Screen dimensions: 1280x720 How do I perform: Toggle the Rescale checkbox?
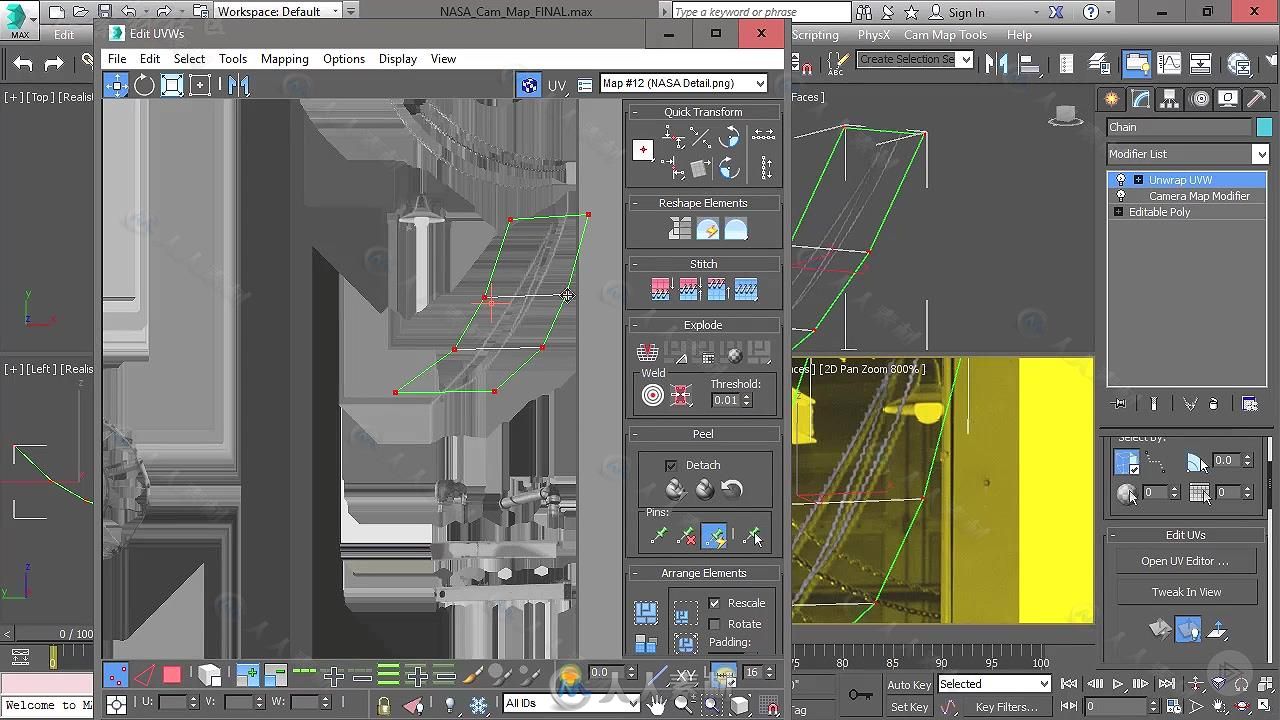coord(714,603)
